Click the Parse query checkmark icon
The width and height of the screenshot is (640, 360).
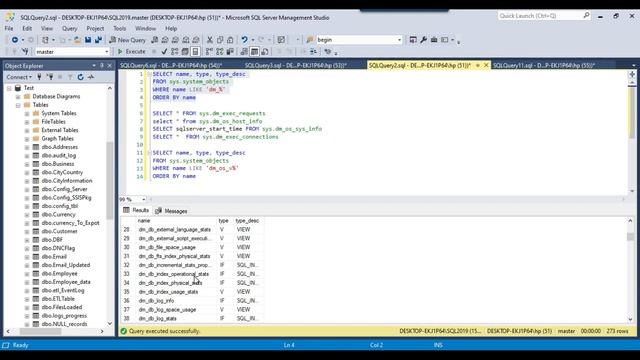pyautogui.click(x=164, y=51)
